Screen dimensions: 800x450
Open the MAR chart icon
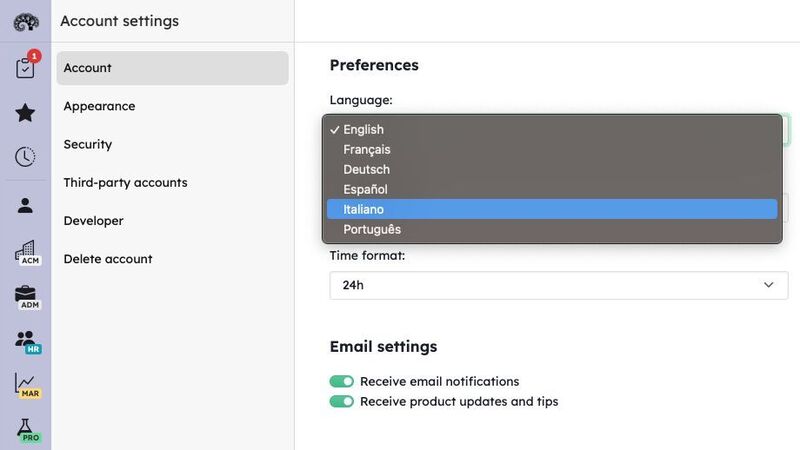point(27,386)
